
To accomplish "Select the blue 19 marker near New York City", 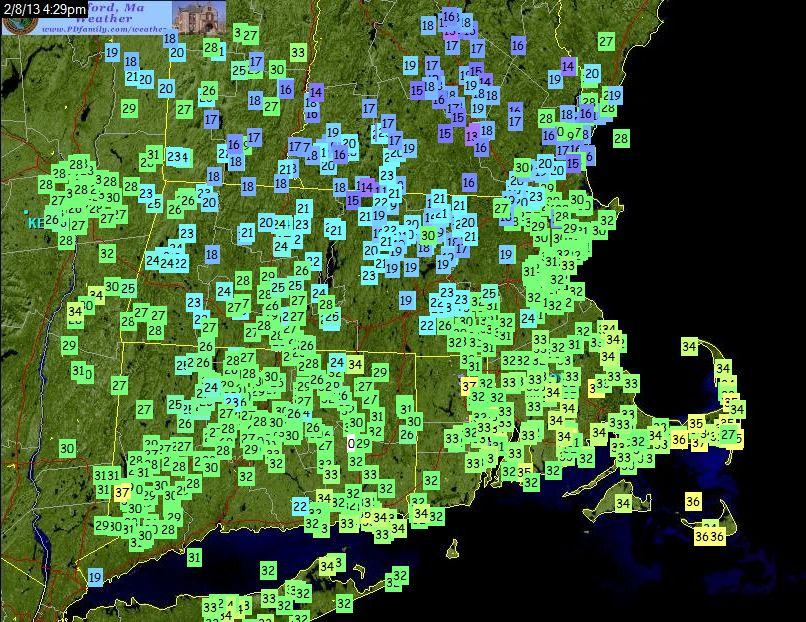I will point(95,577).
